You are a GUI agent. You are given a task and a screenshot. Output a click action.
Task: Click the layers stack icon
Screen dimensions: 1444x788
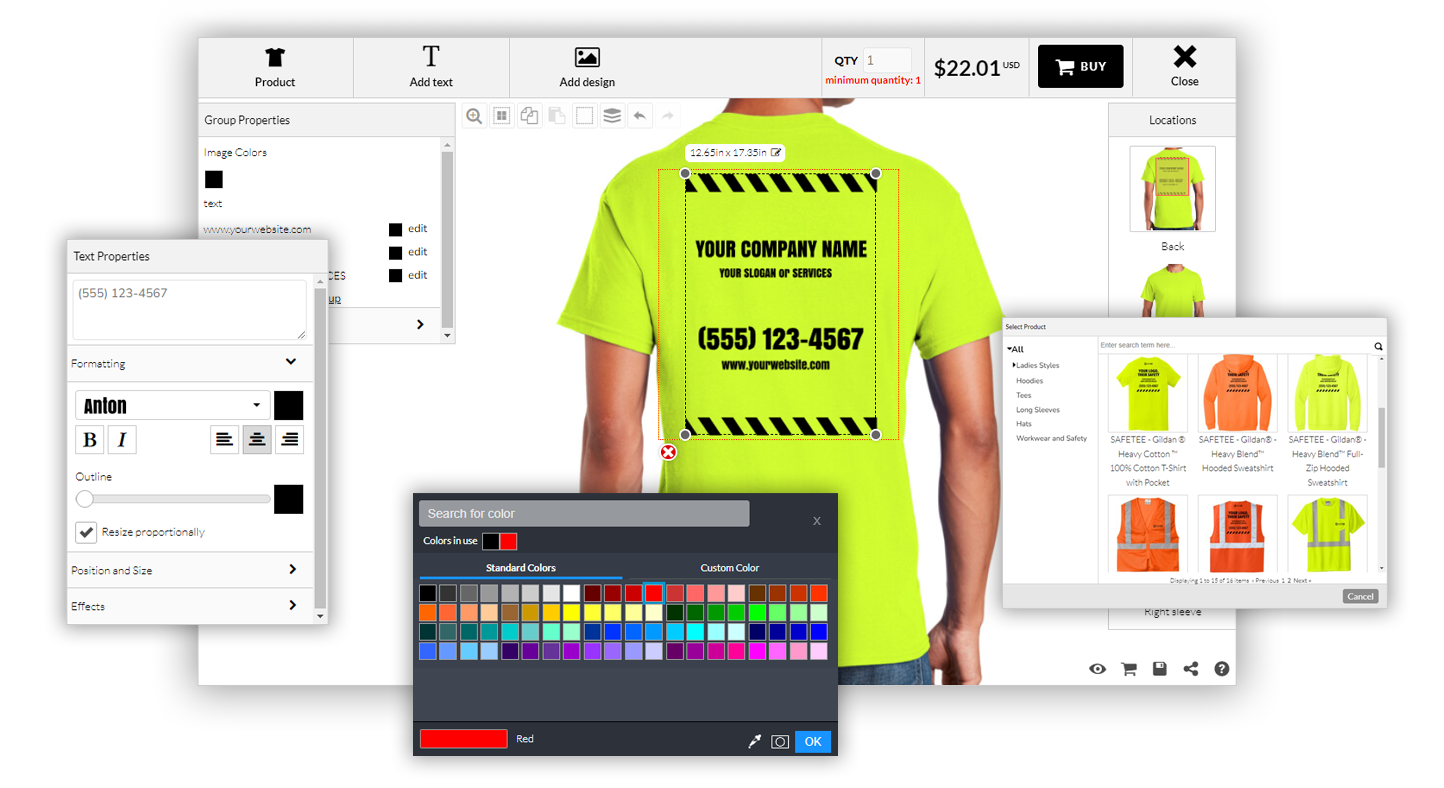pos(612,116)
